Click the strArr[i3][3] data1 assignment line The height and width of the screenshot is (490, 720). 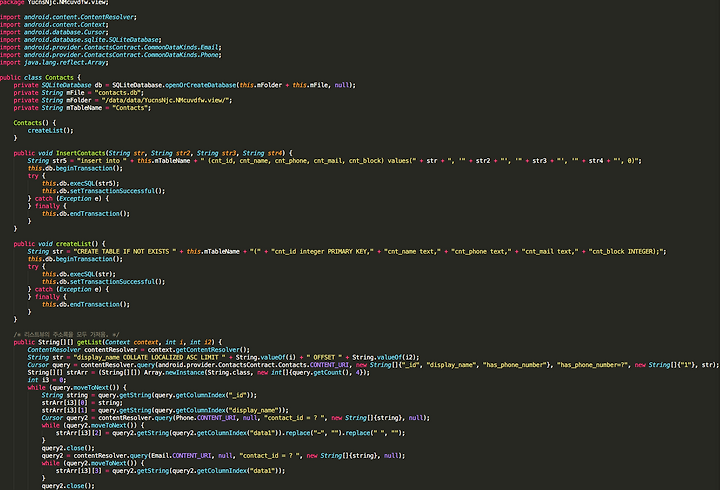coord(170,471)
